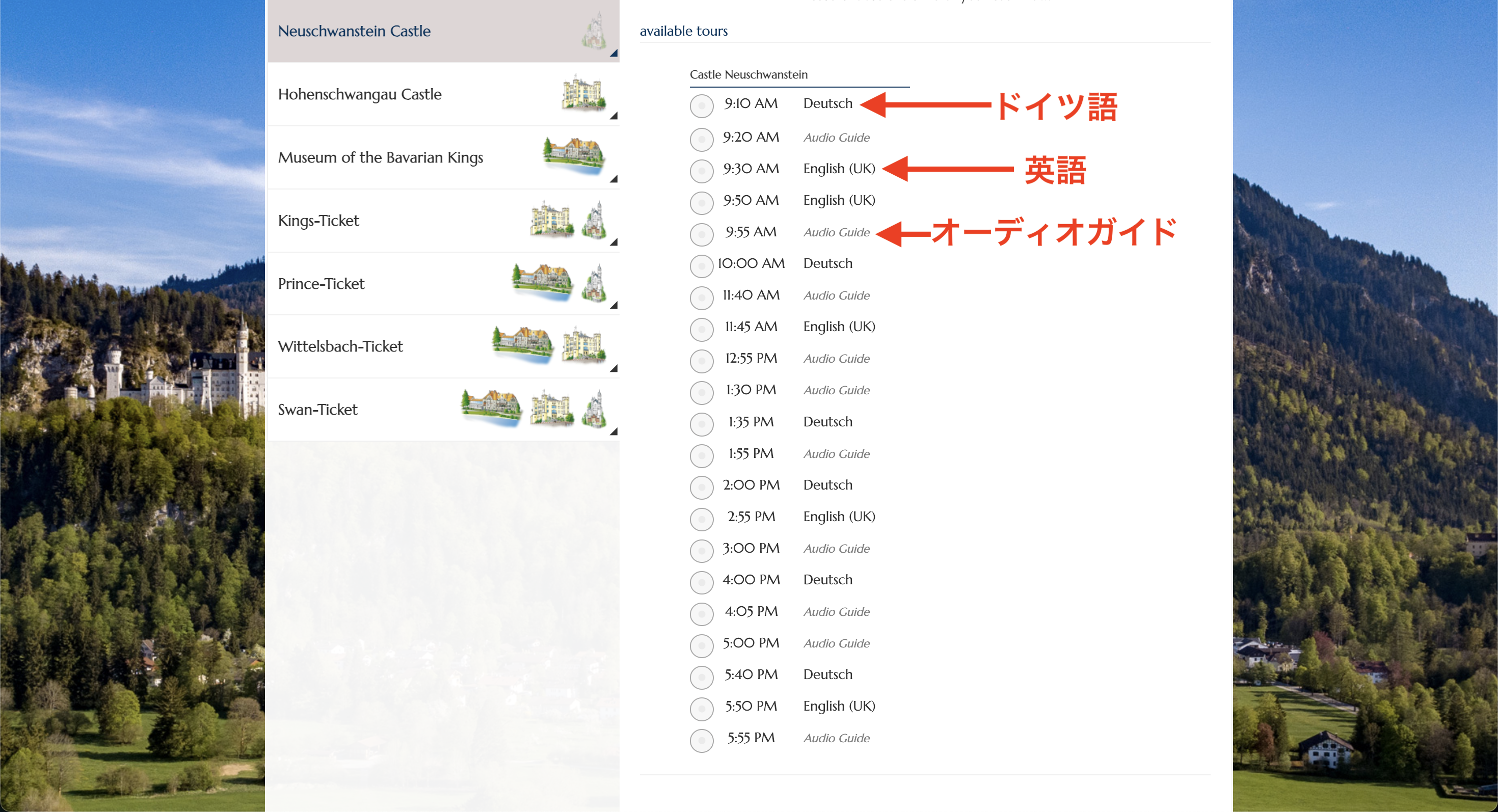1498x812 pixels.
Task: Click the '9:10 AM' time text
Action: click(x=751, y=103)
